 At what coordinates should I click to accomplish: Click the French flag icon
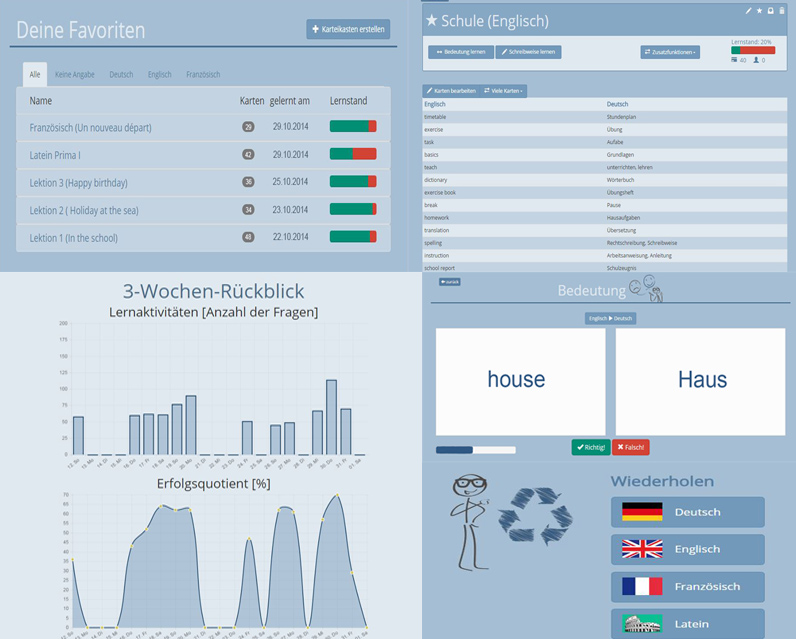click(642, 586)
